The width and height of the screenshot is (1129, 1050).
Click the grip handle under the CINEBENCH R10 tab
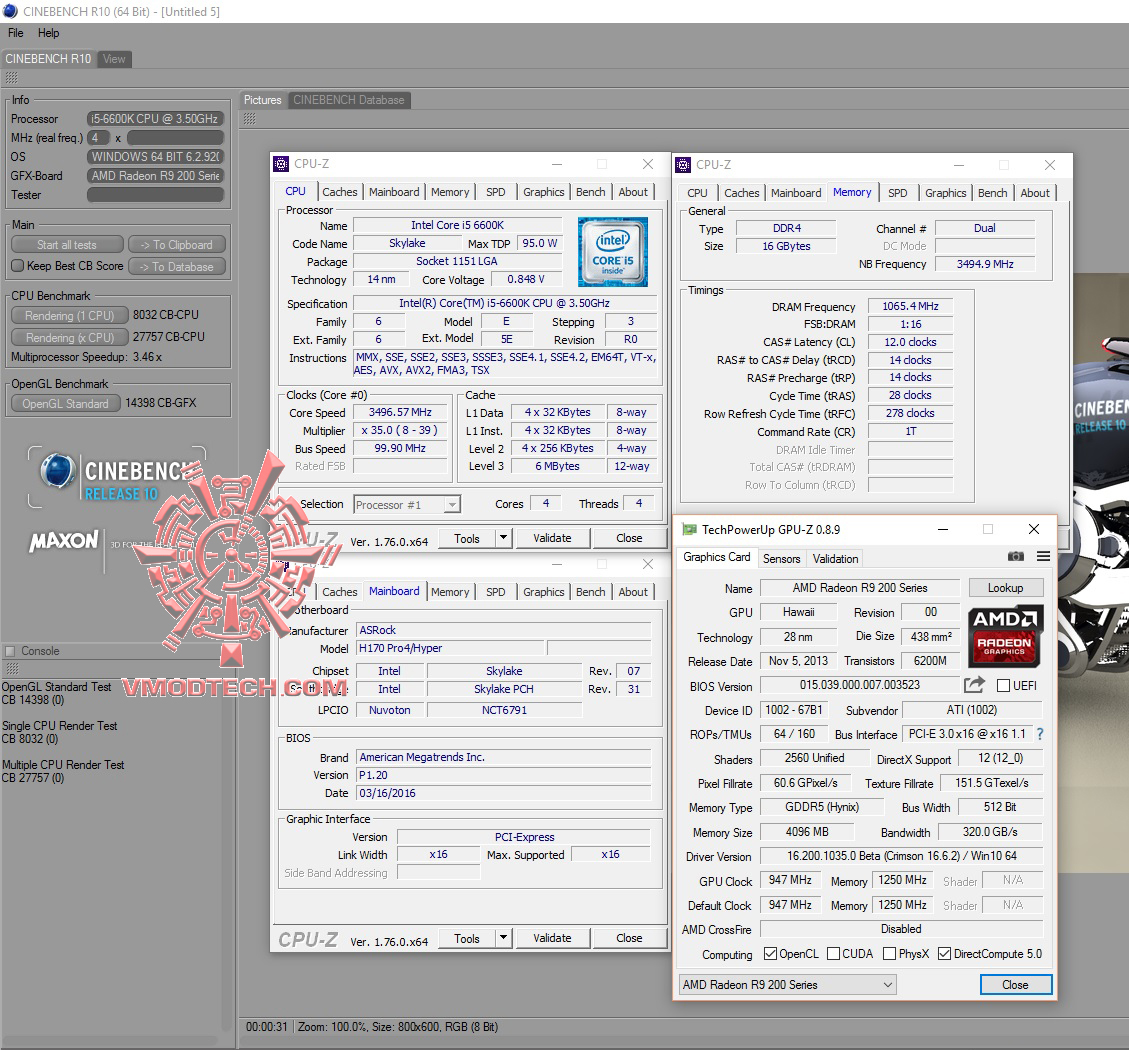(x=12, y=78)
